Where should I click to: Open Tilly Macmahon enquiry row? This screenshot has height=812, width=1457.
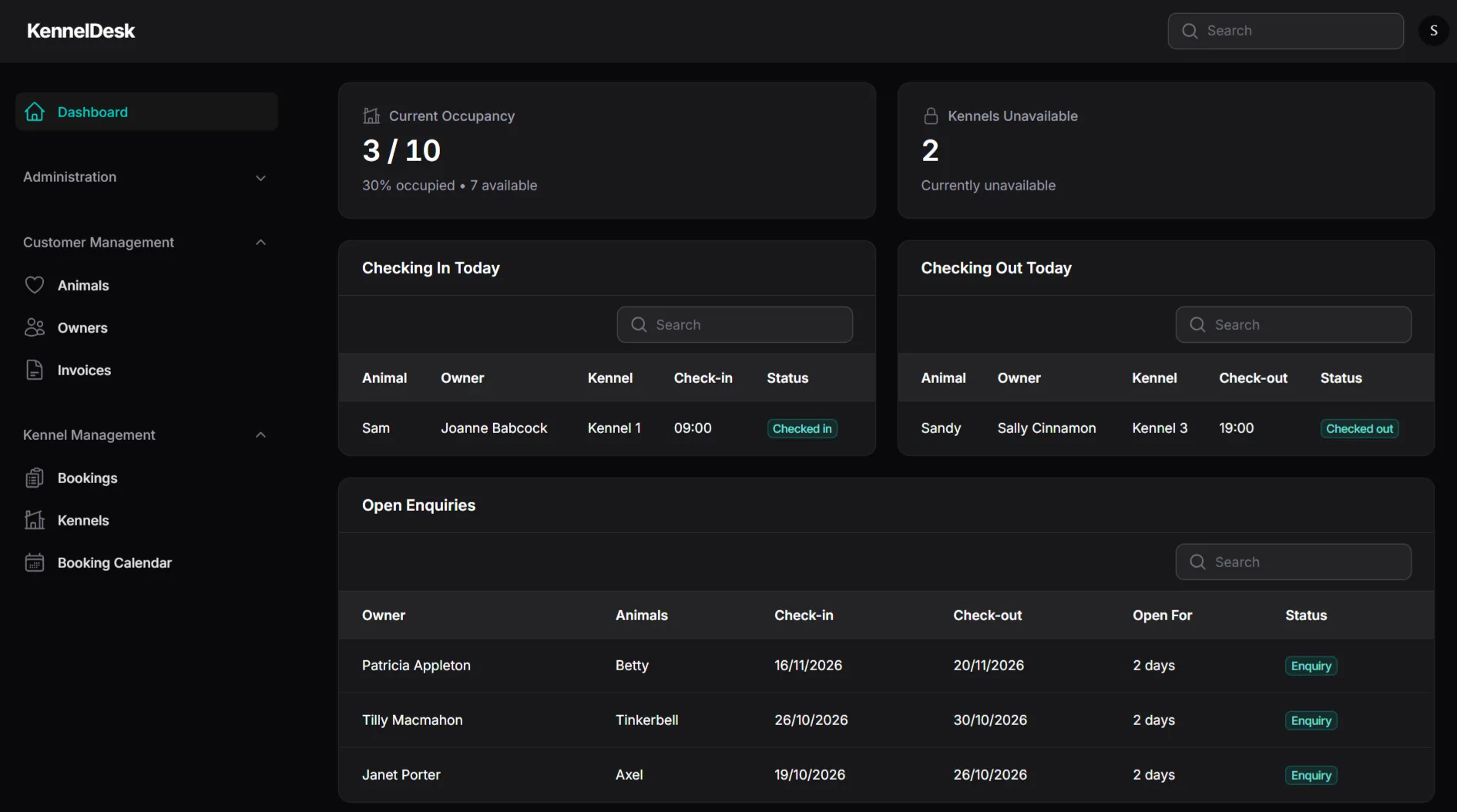click(x=886, y=720)
